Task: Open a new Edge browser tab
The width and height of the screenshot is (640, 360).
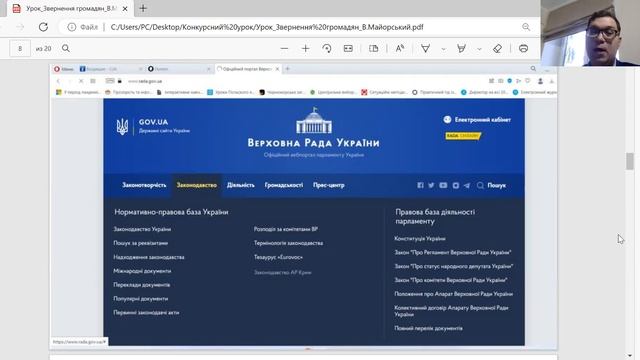Action: point(143,8)
